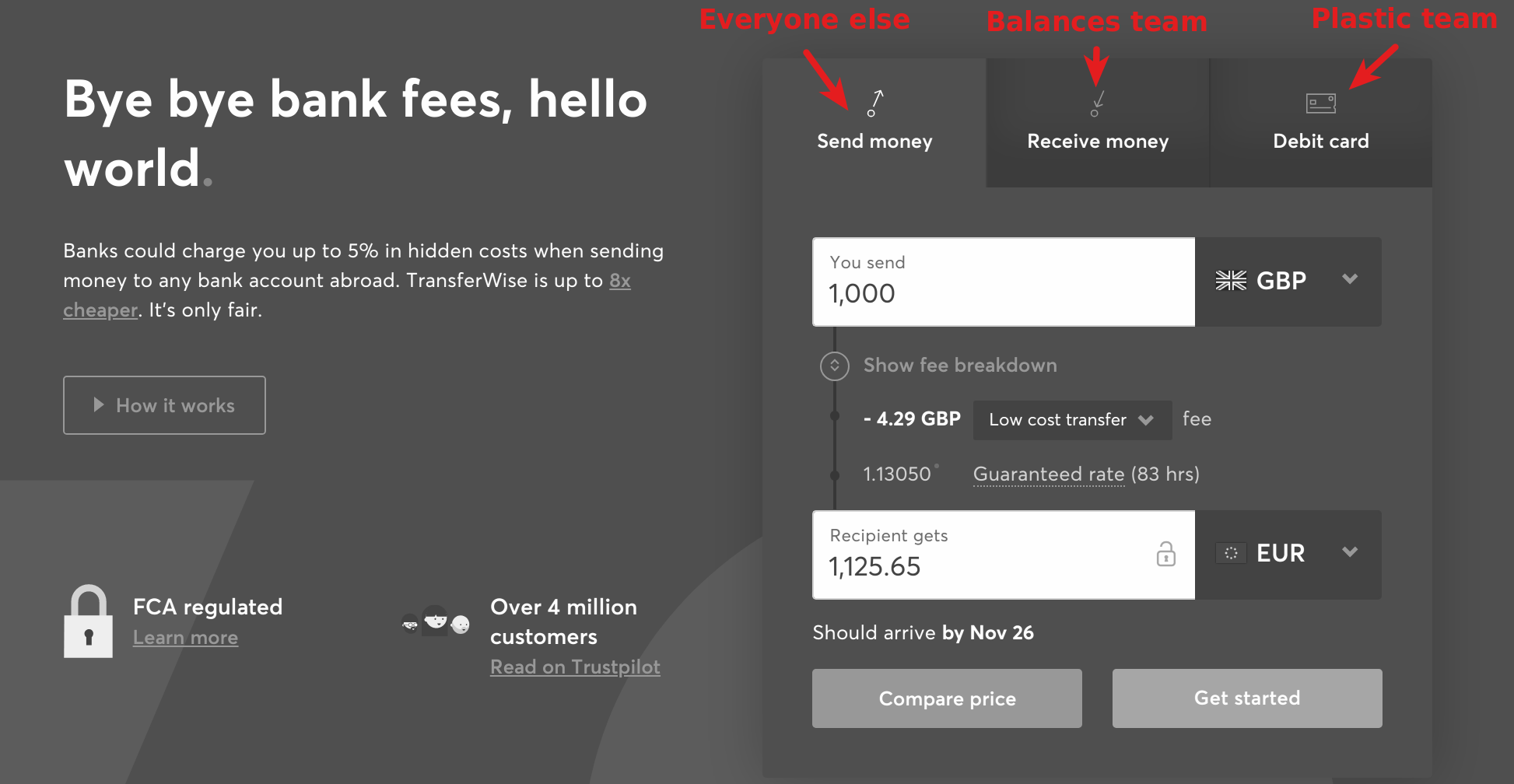The width and height of the screenshot is (1514, 784).
Task: Click the Debit card icon
Action: click(1321, 103)
